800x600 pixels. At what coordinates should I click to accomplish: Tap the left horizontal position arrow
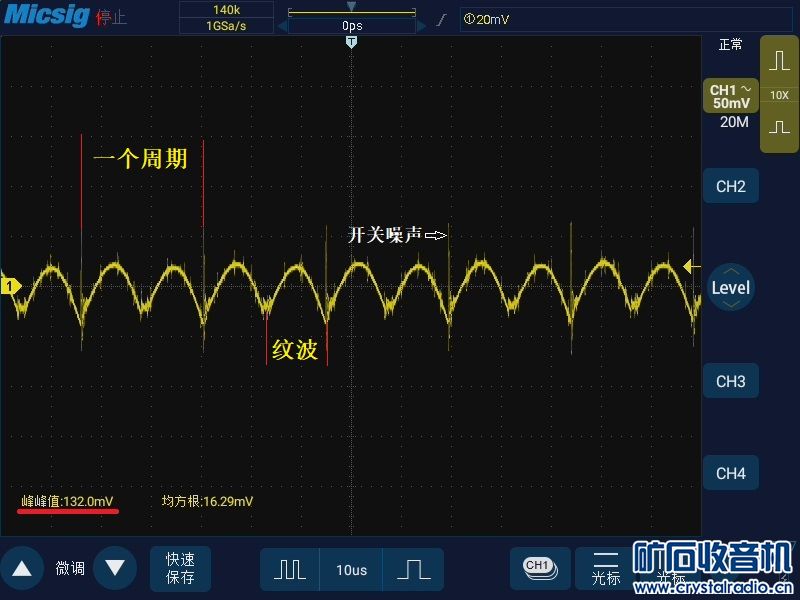[x=282, y=26]
